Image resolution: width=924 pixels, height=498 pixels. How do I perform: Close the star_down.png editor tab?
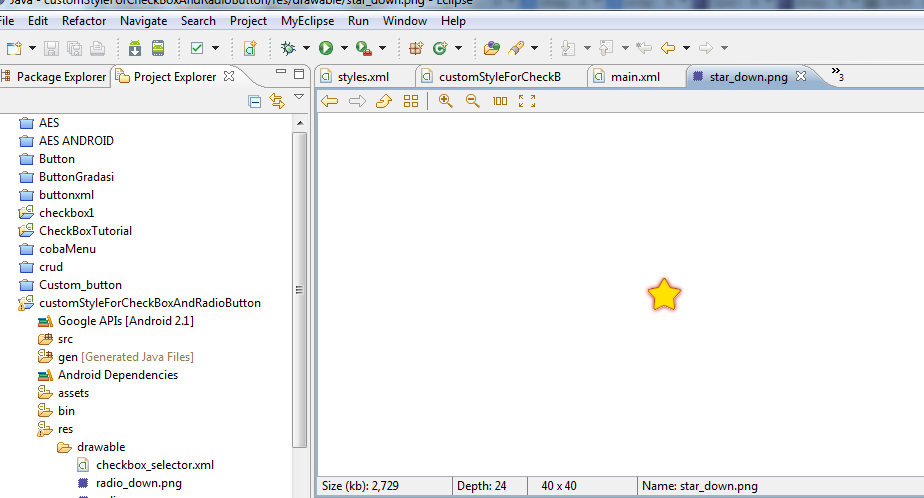(x=800, y=76)
